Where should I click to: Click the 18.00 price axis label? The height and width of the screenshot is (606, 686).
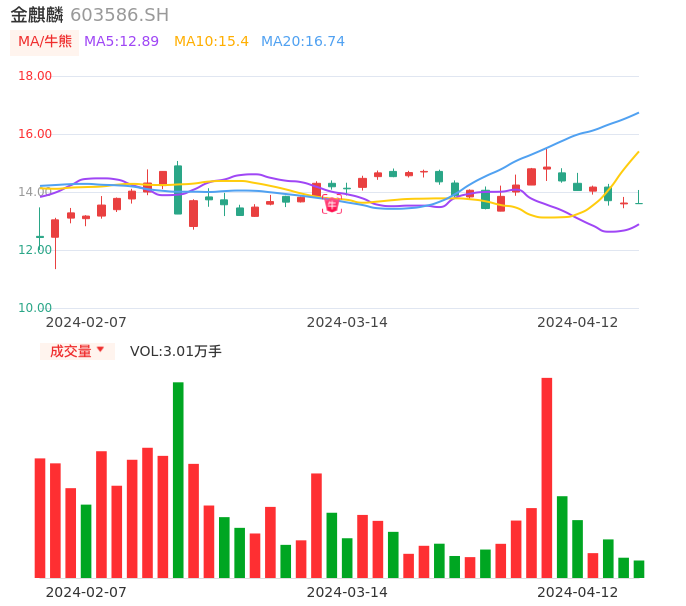pos(36,76)
